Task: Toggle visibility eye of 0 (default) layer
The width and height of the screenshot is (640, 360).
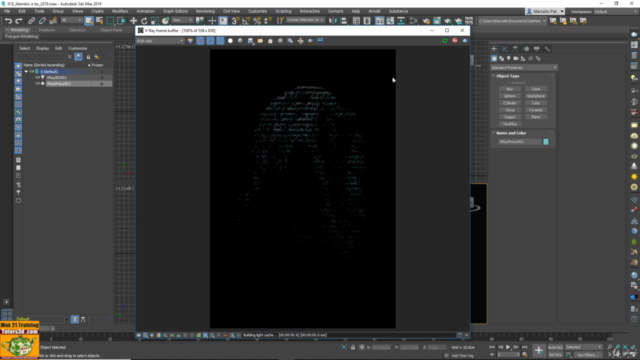Action: (x=31, y=71)
